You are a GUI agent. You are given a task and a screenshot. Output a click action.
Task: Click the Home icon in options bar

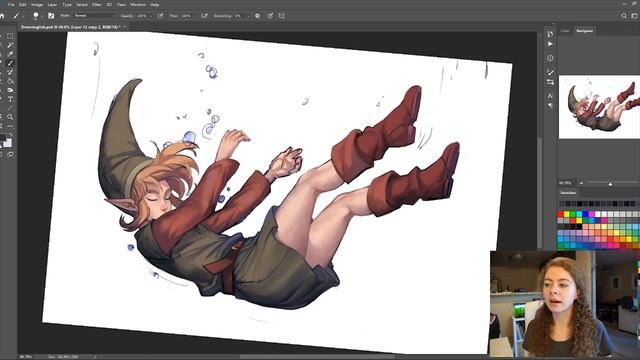[x=2, y=16]
